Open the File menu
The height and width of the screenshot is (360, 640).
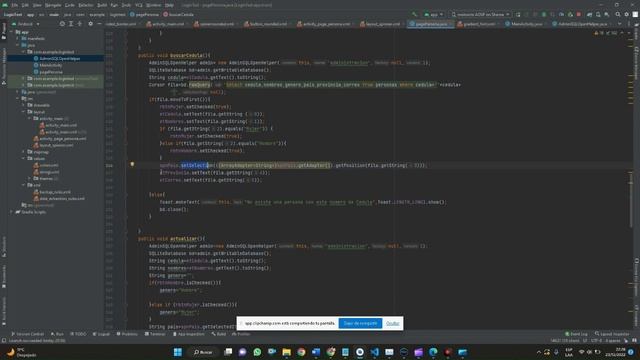[x=15, y=5]
